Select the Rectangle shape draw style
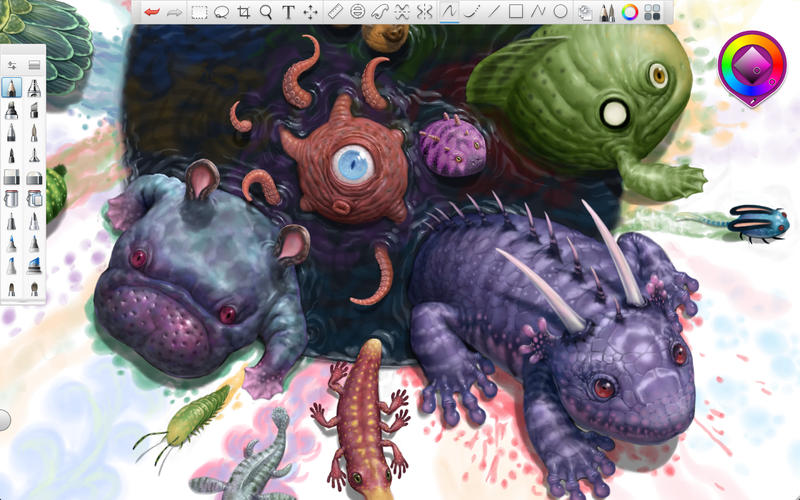 click(x=516, y=12)
